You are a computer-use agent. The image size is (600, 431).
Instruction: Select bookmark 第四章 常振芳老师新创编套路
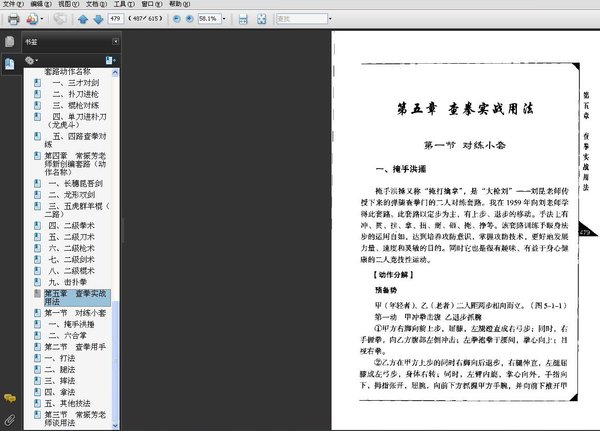click(x=75, y=164)
